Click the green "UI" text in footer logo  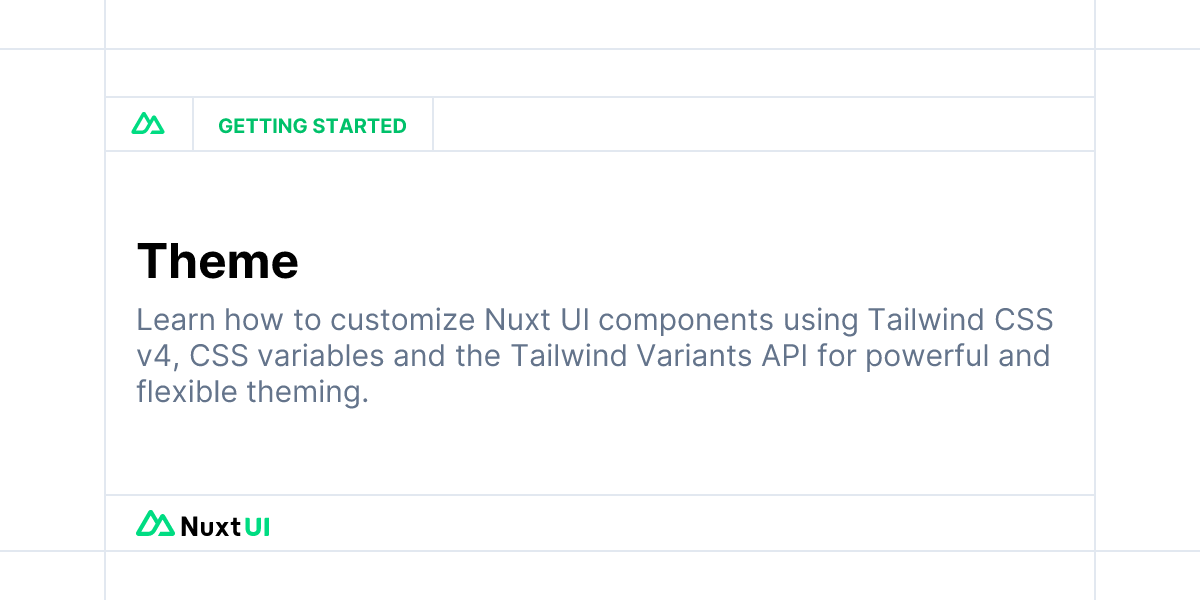[257, 526]
